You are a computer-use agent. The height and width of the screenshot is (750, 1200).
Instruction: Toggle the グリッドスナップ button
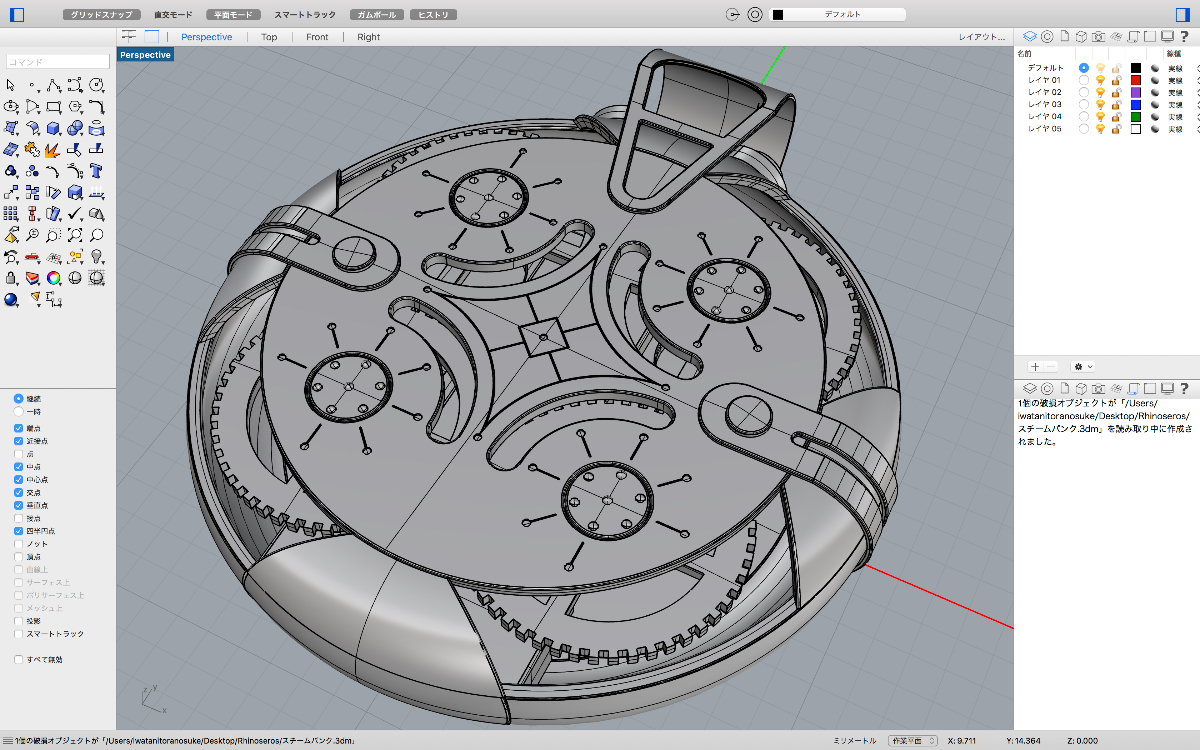pyautogui.click(x=101, y=15)
